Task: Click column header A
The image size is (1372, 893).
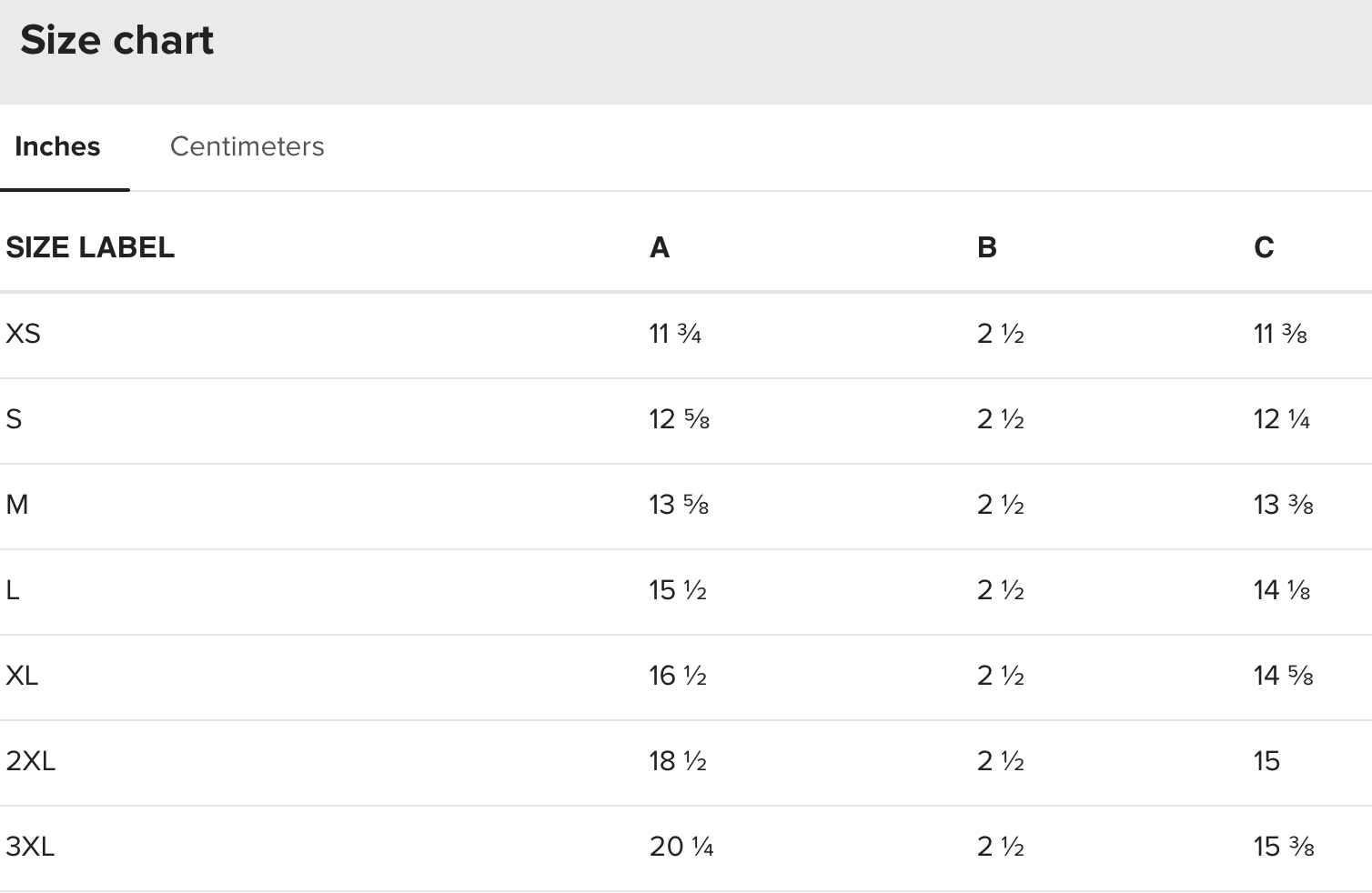Action: (x=660, y=247)
